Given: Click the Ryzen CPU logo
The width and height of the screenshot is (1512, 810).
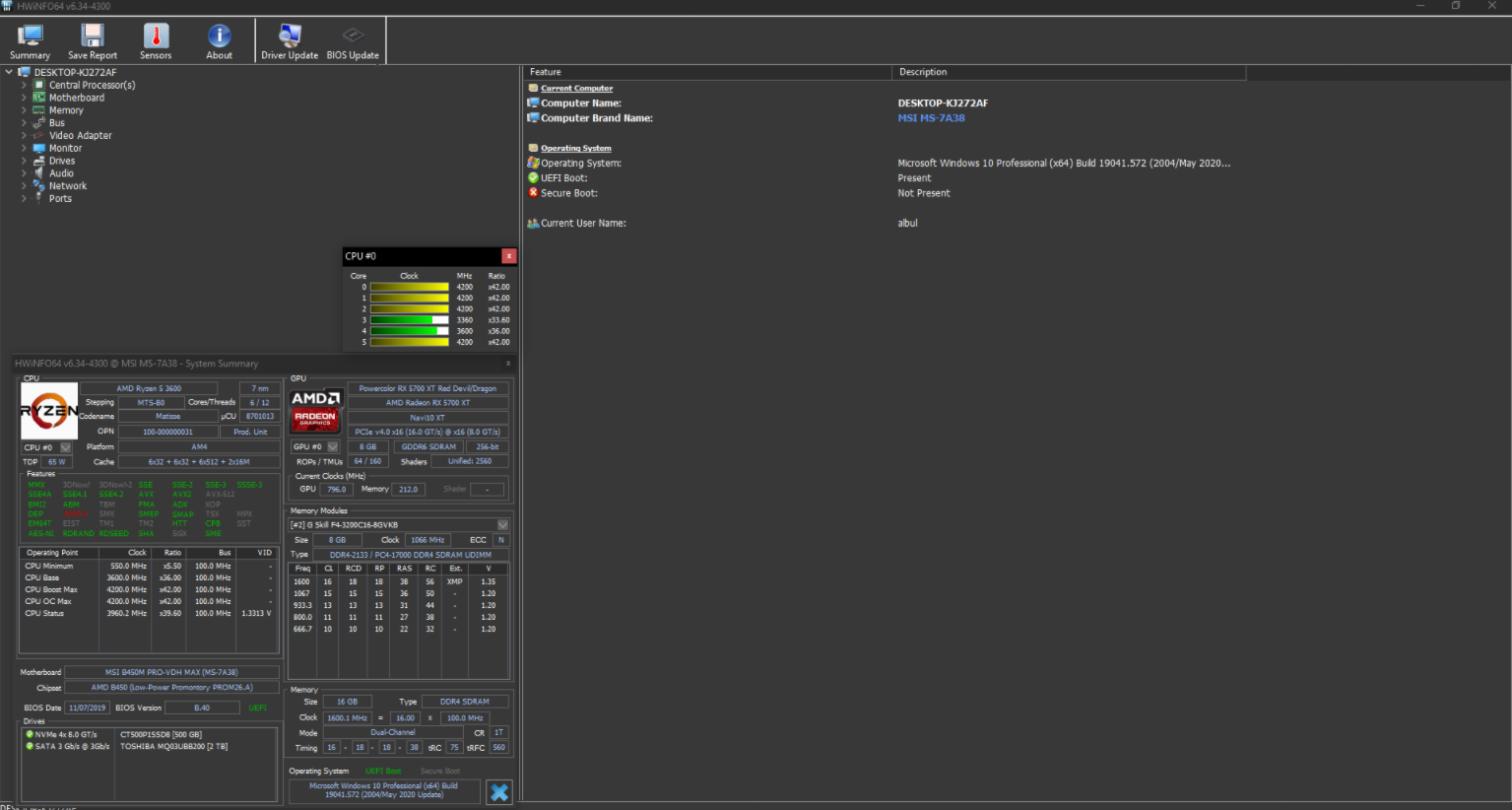Looking at the screenshot, I should click(x=49, y=411).
